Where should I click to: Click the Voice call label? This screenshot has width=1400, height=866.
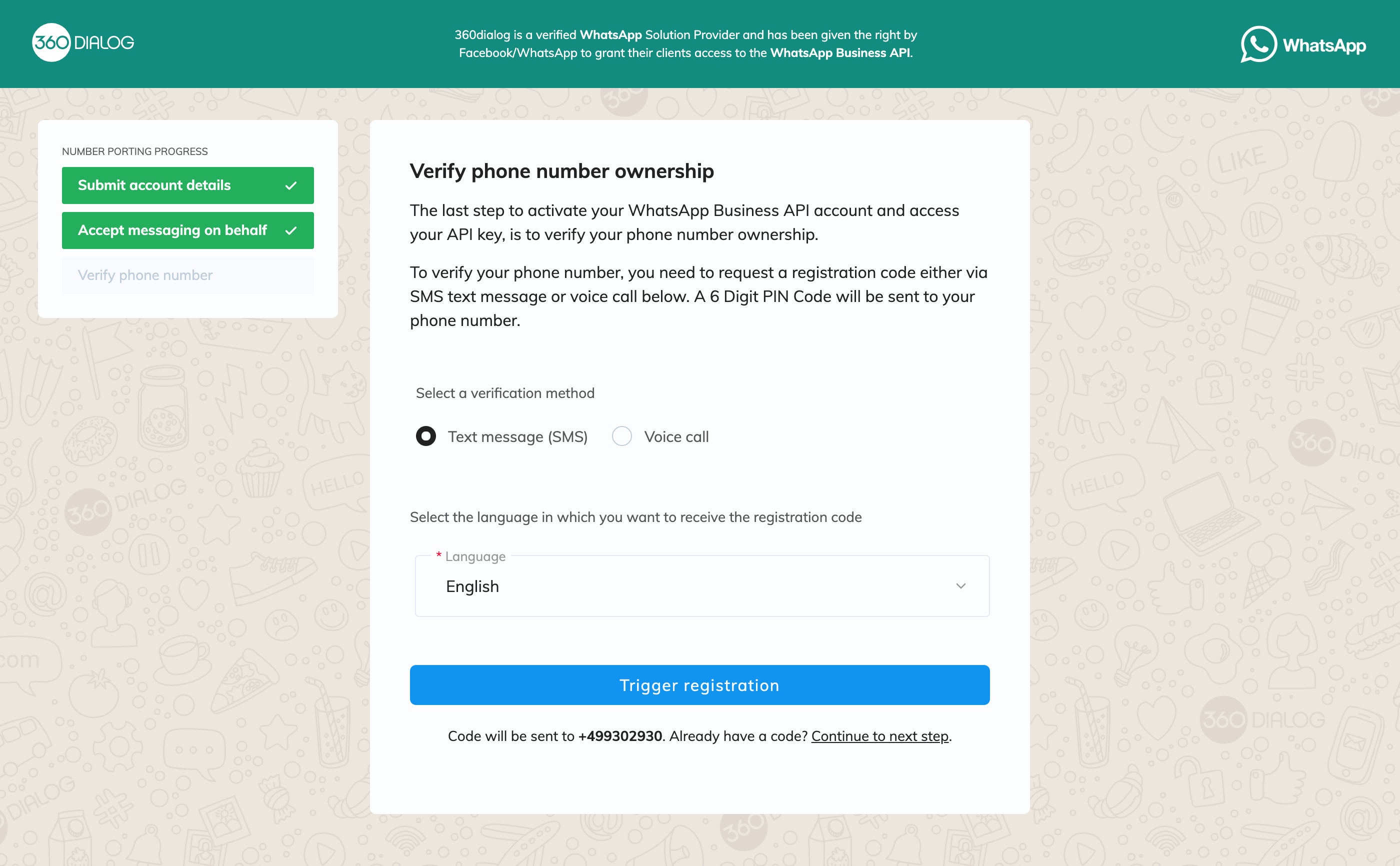[676, 437]
